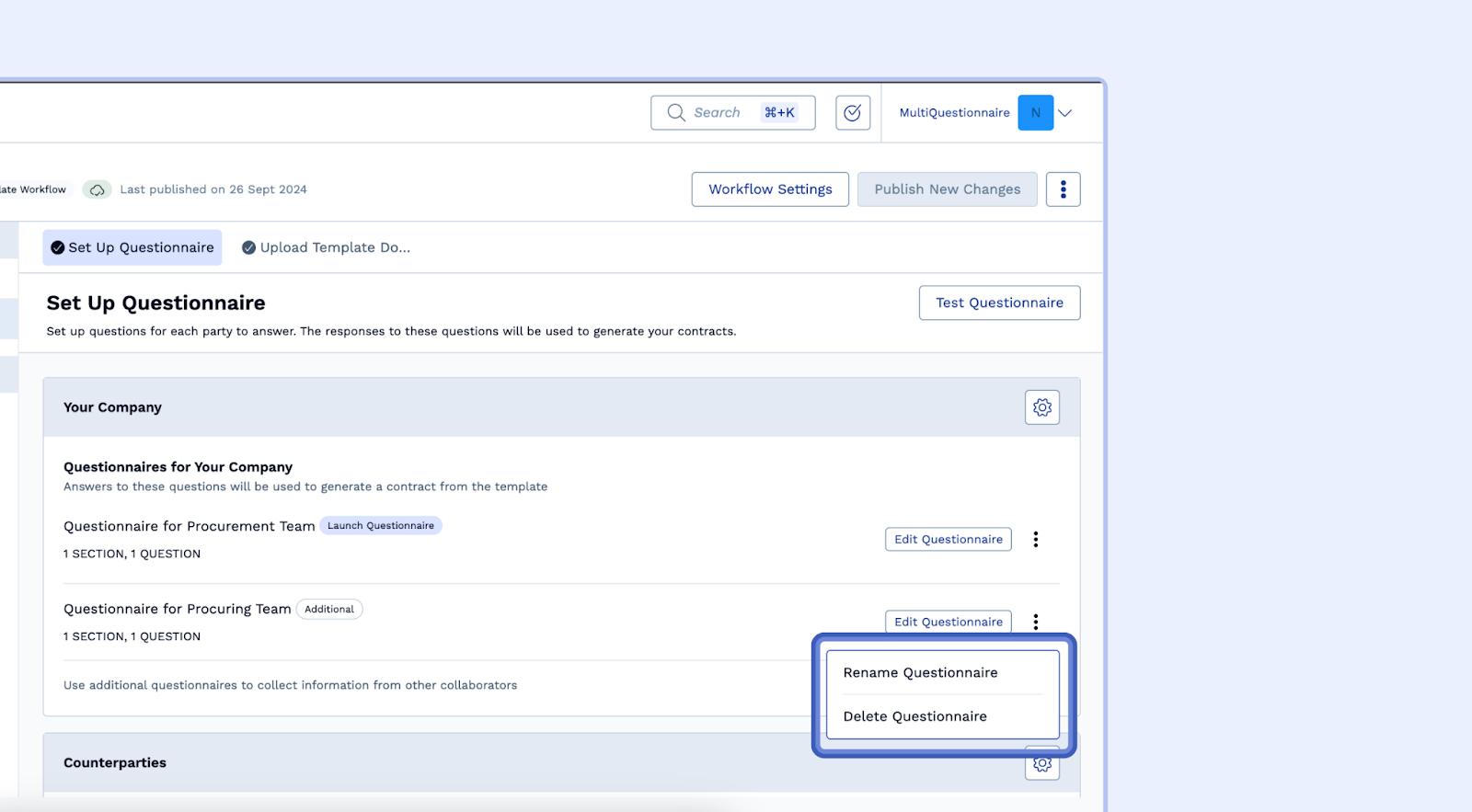Go to Upload Template Do... step tab
The width and height of the screenshot is (1472, 812).
(327, 247)
